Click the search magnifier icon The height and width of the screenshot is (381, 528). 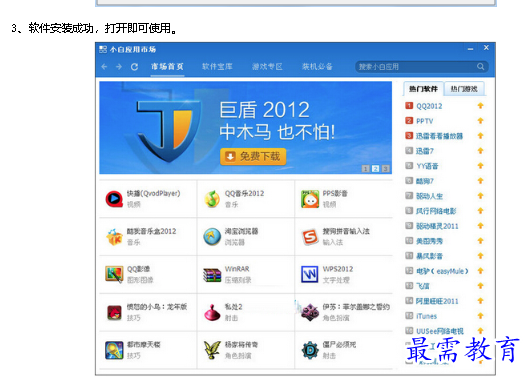481,67
